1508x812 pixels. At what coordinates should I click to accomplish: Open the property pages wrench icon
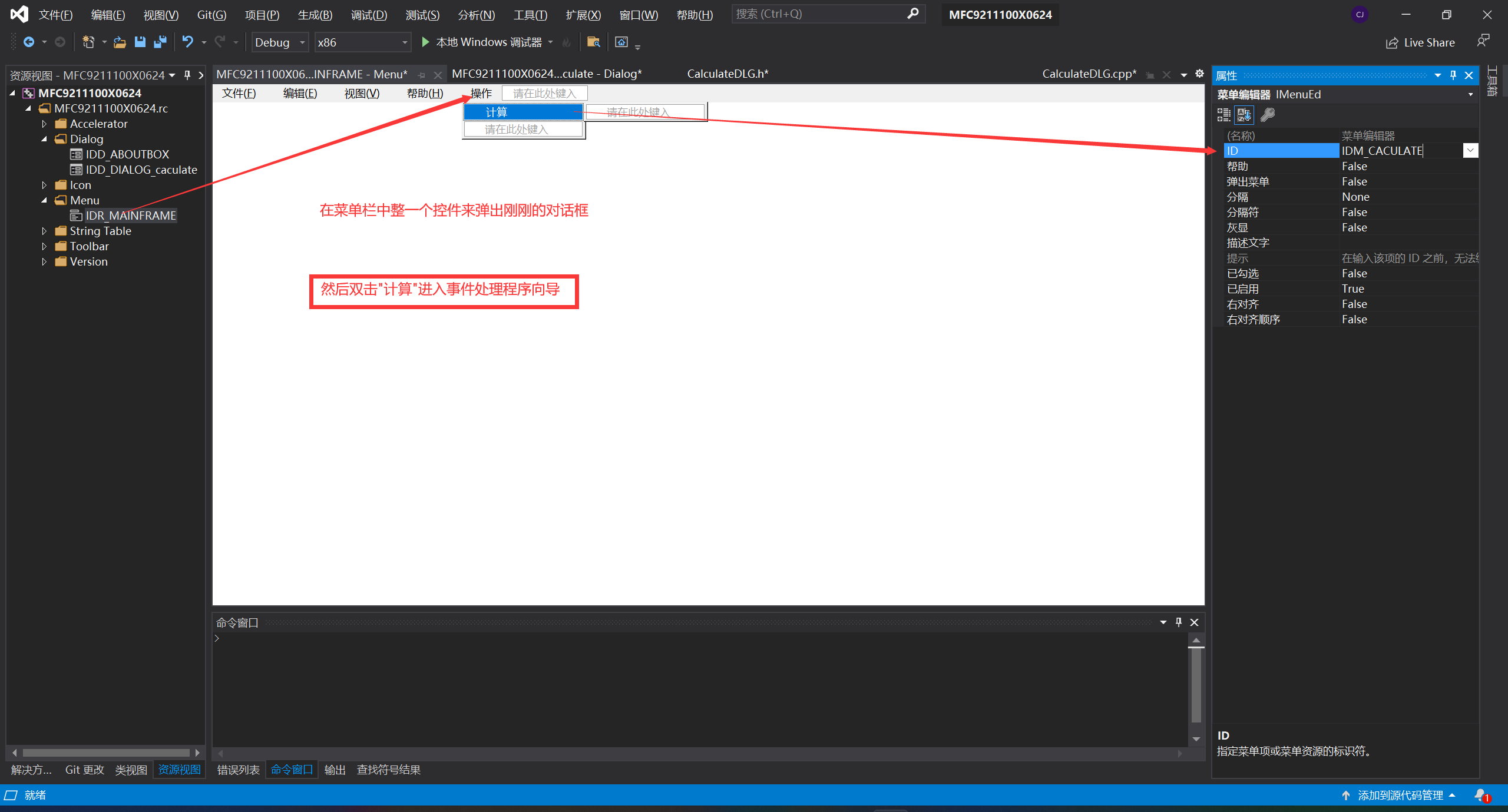1268,115
